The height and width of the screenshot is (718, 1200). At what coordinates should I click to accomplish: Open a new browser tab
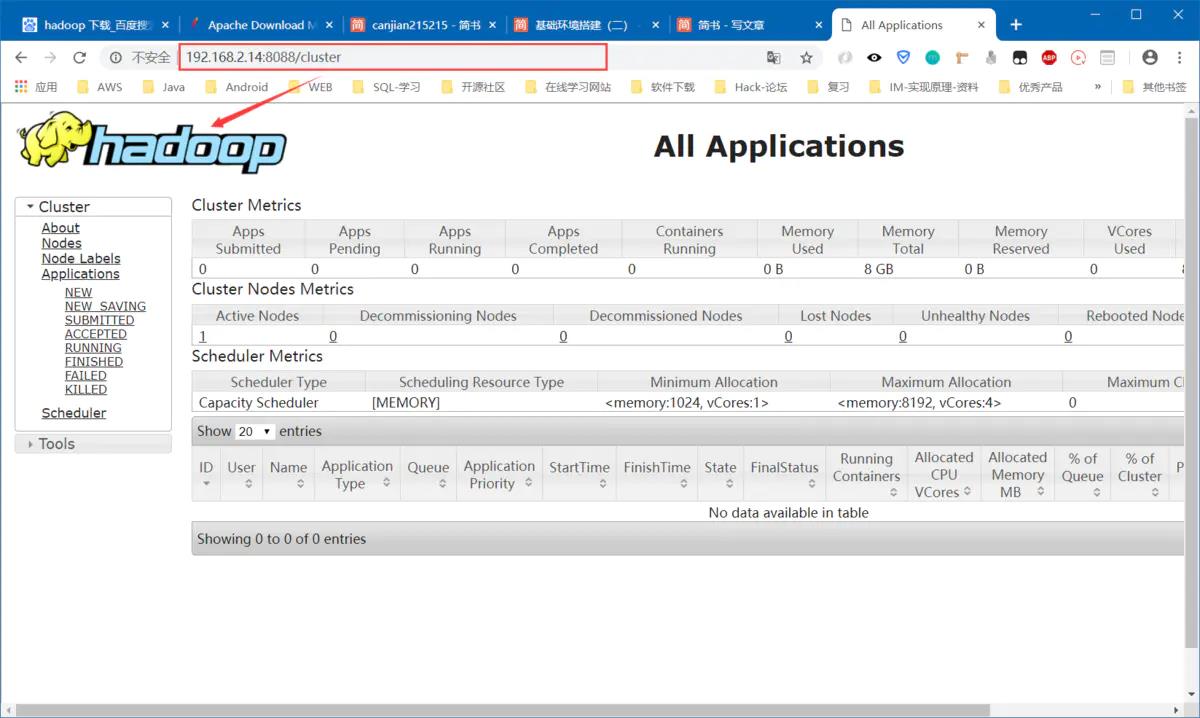coord(1016,25)
